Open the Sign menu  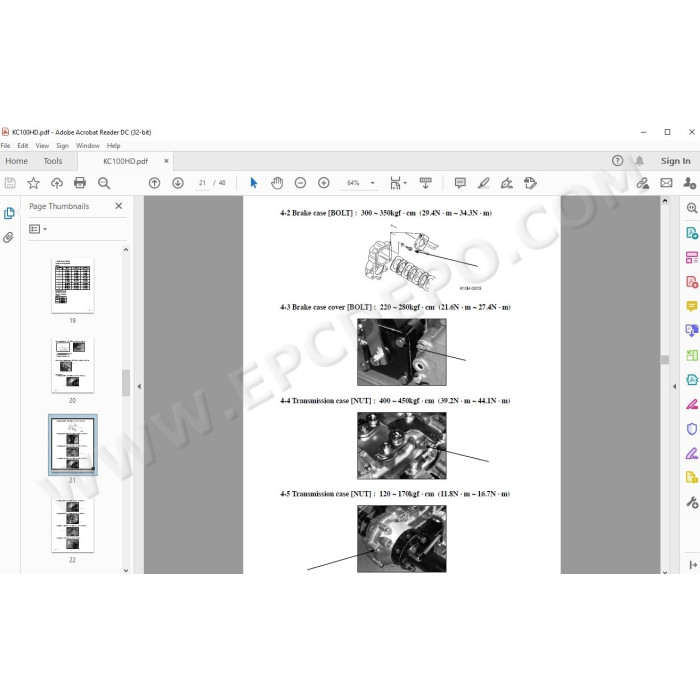point(62,146)
